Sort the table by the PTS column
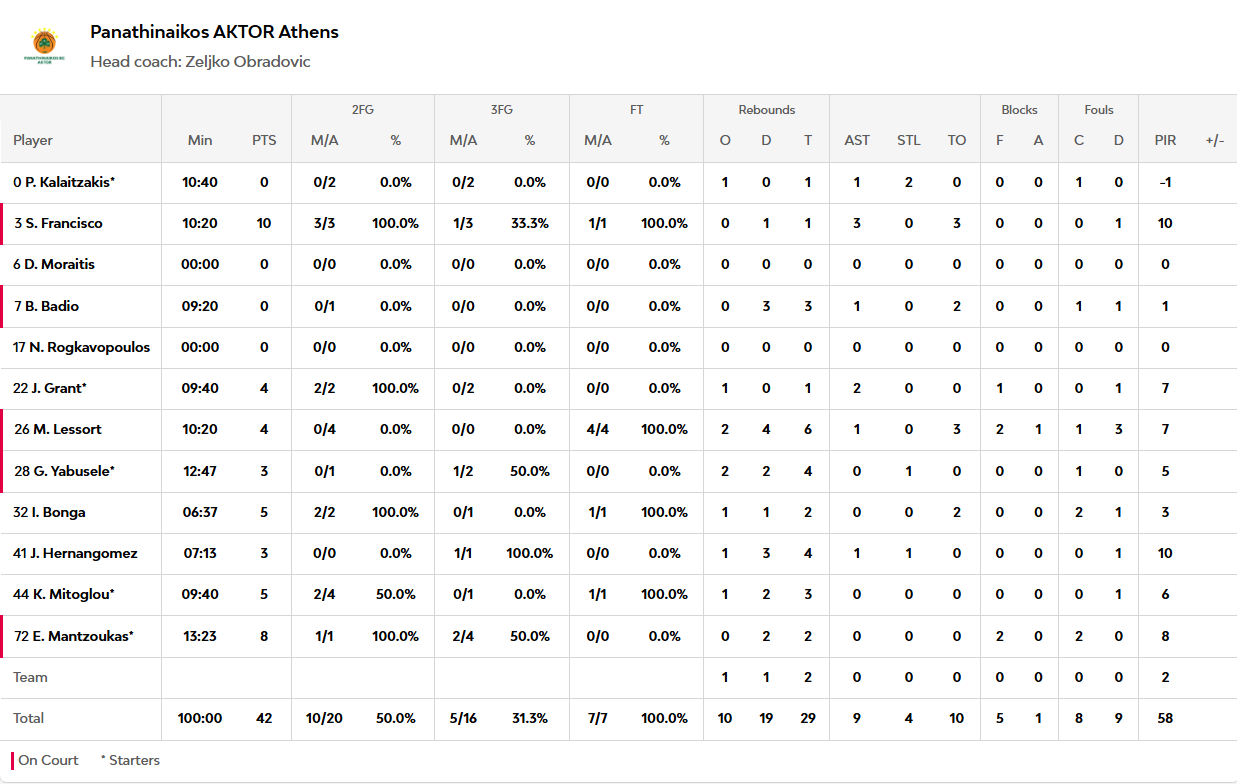 click(x=264, y=140)
